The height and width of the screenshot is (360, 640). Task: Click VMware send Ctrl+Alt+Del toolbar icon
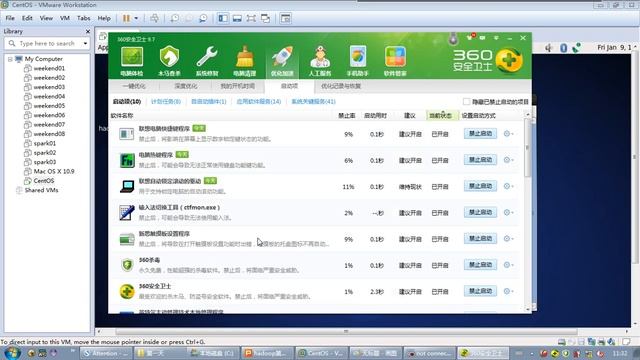click(154, 18)
